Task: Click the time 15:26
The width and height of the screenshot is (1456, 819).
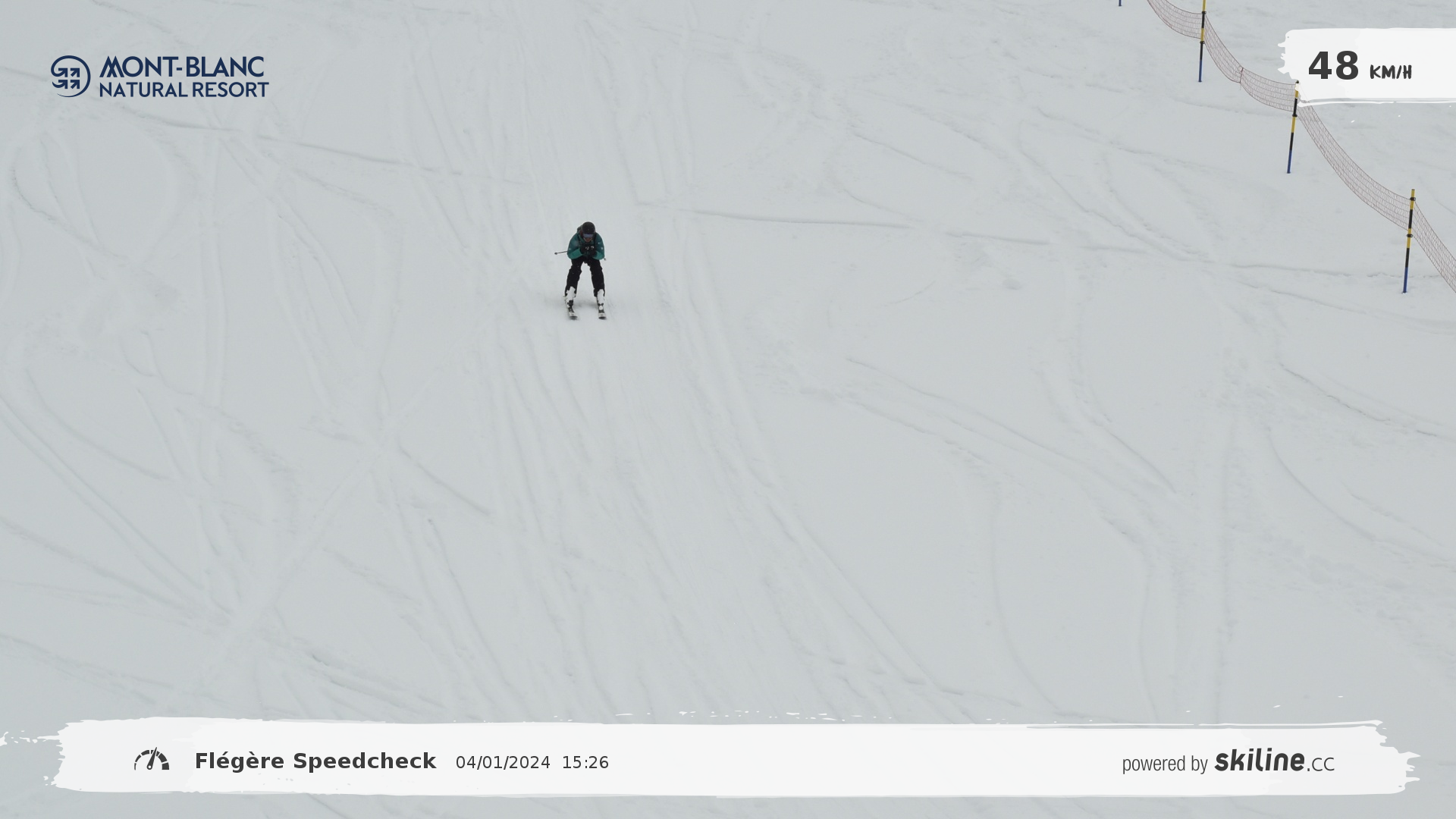Action: coord(585,763)
